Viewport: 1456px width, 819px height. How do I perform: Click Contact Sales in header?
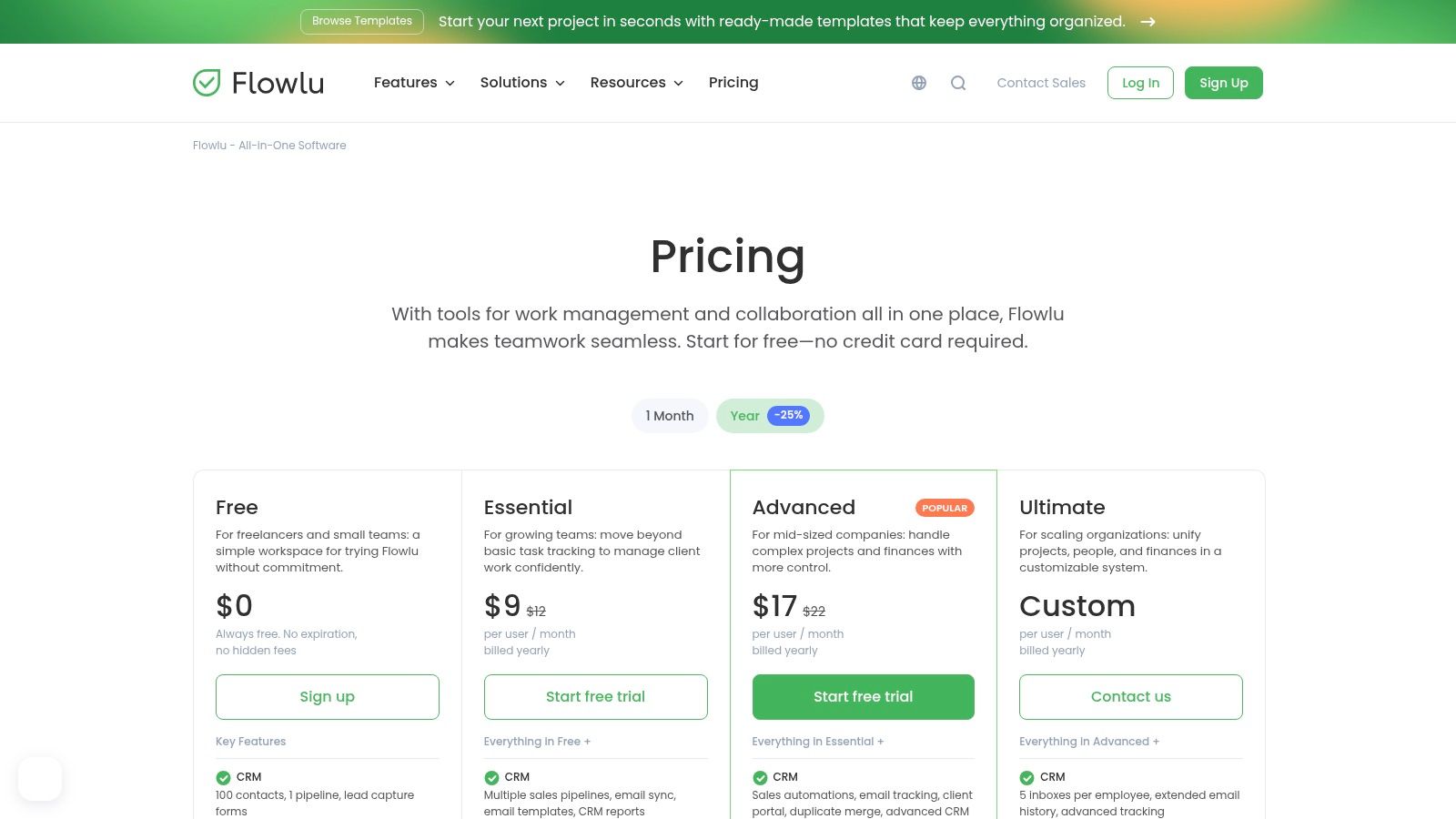pos(1041,83)
